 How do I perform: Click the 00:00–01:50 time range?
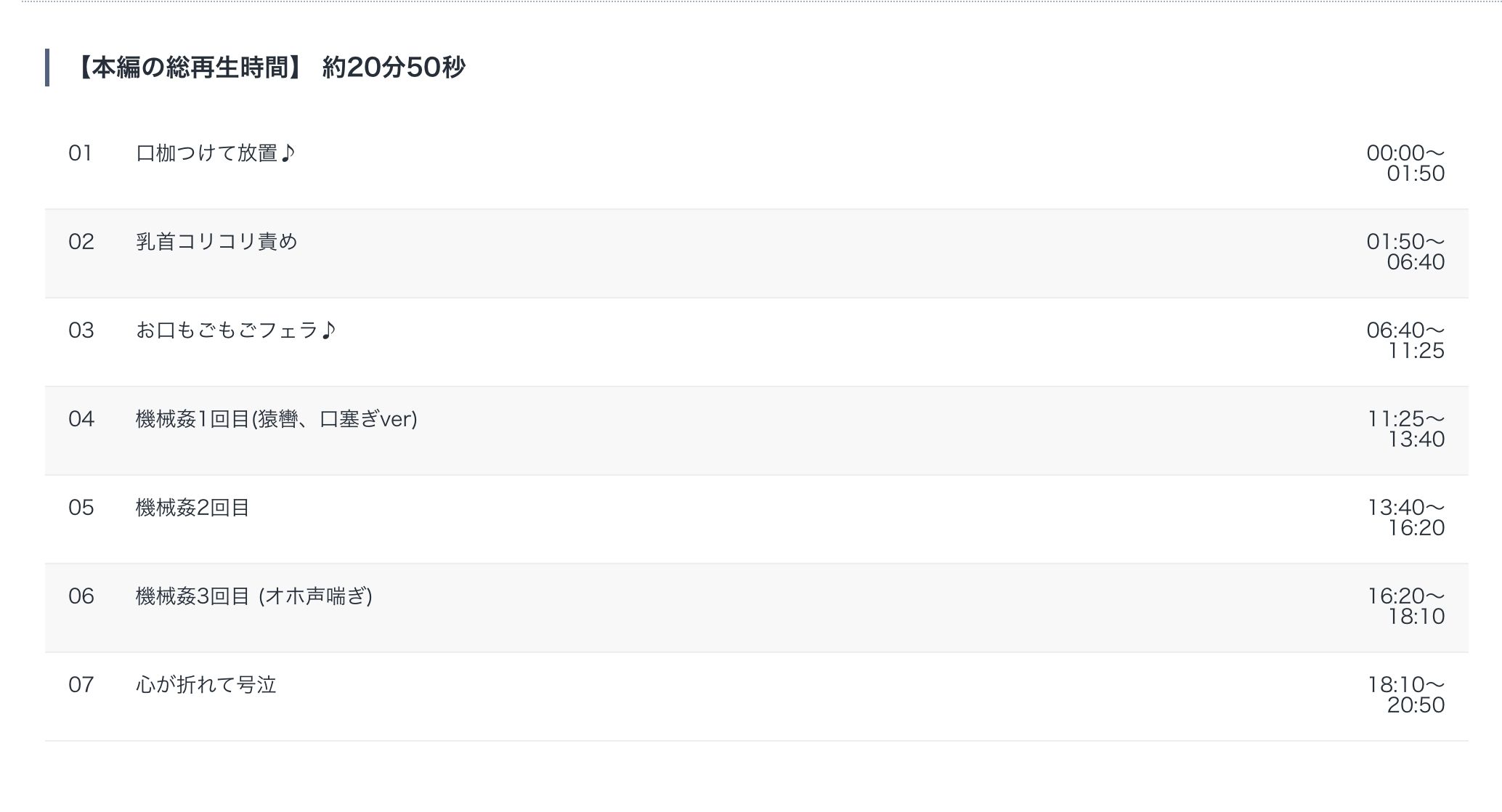click(x=1405, y=163)
